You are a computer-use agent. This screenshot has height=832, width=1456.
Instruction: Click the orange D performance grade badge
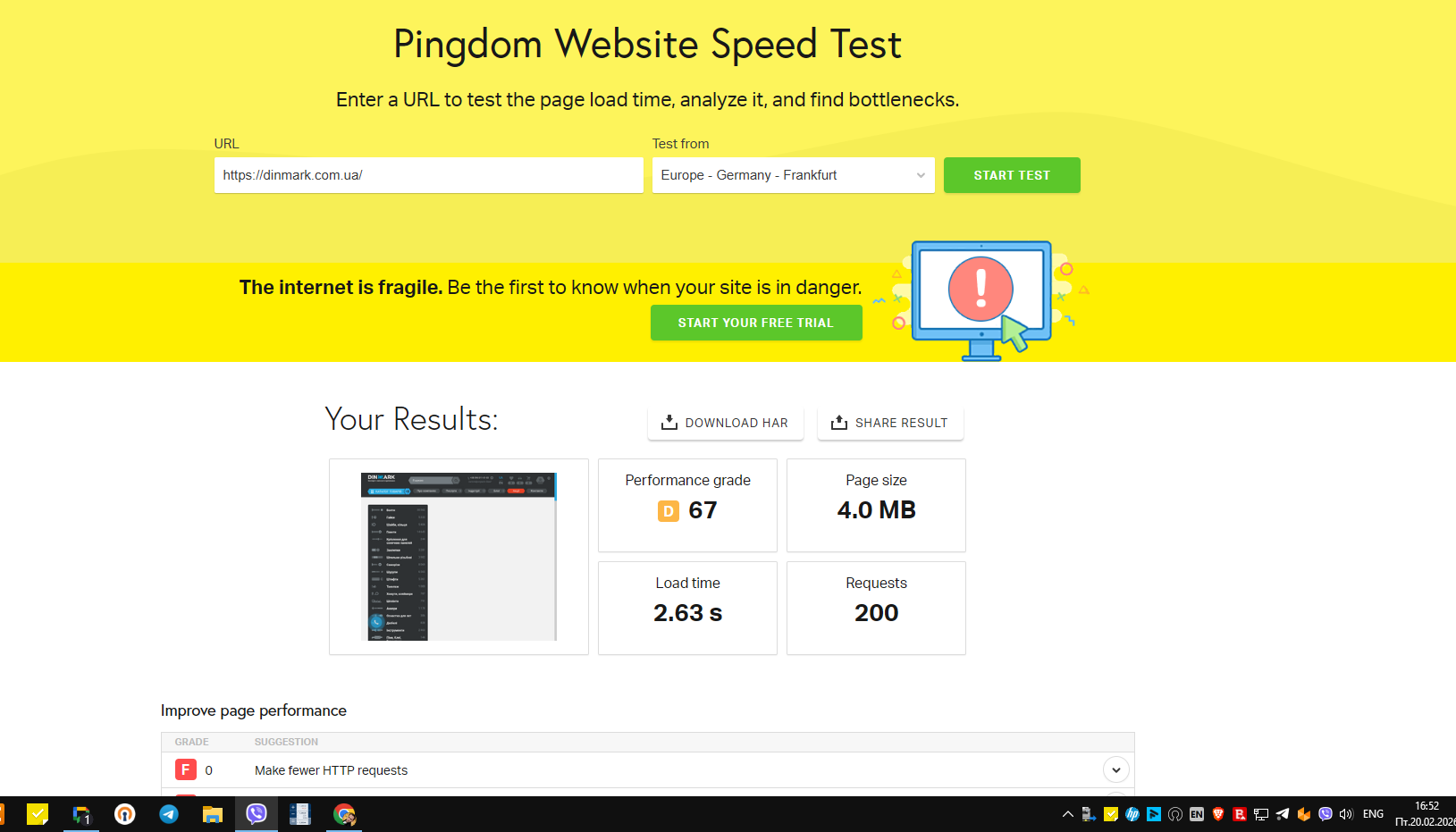point(668,510)
